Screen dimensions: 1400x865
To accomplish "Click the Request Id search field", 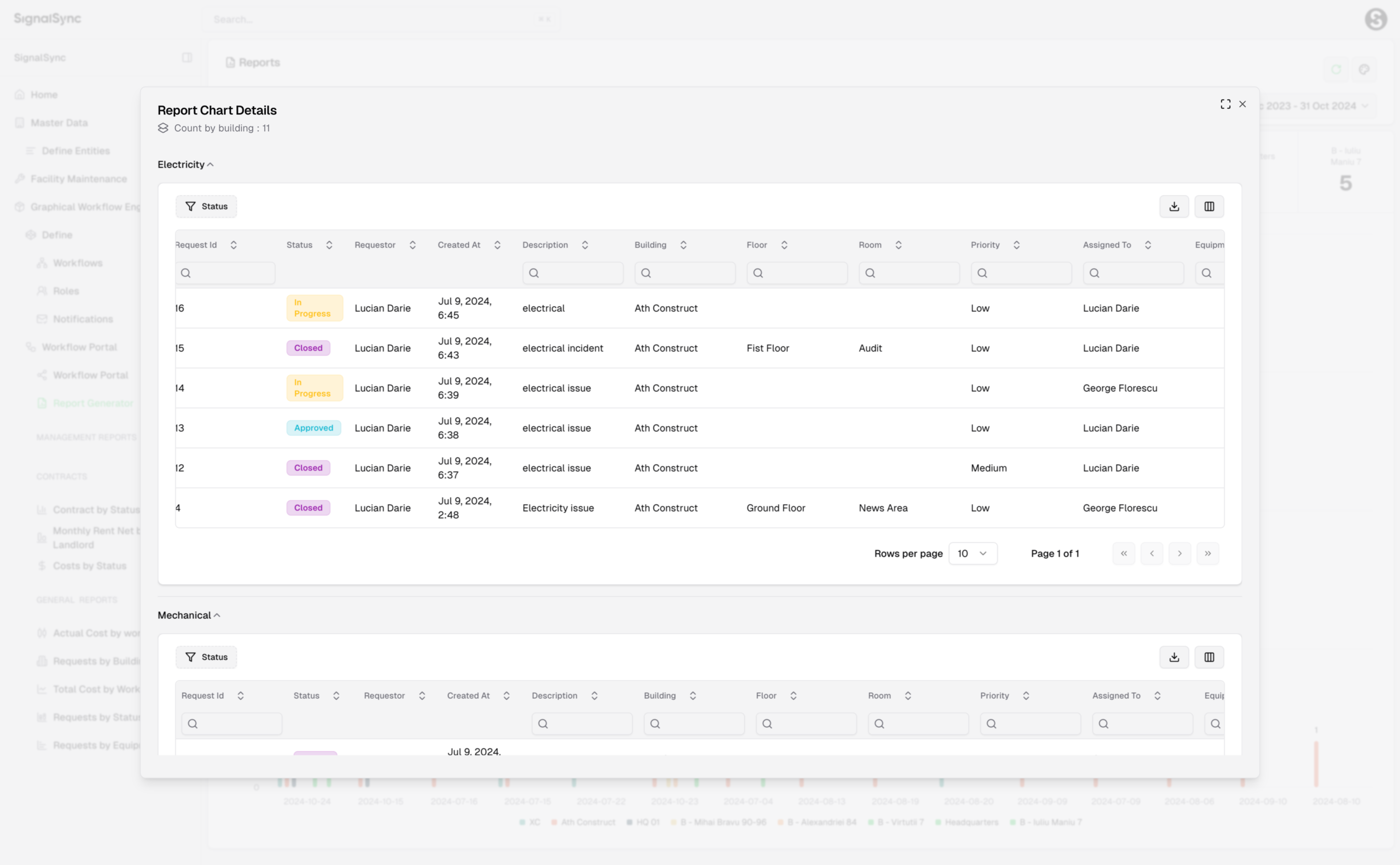I will pos(225,273).
